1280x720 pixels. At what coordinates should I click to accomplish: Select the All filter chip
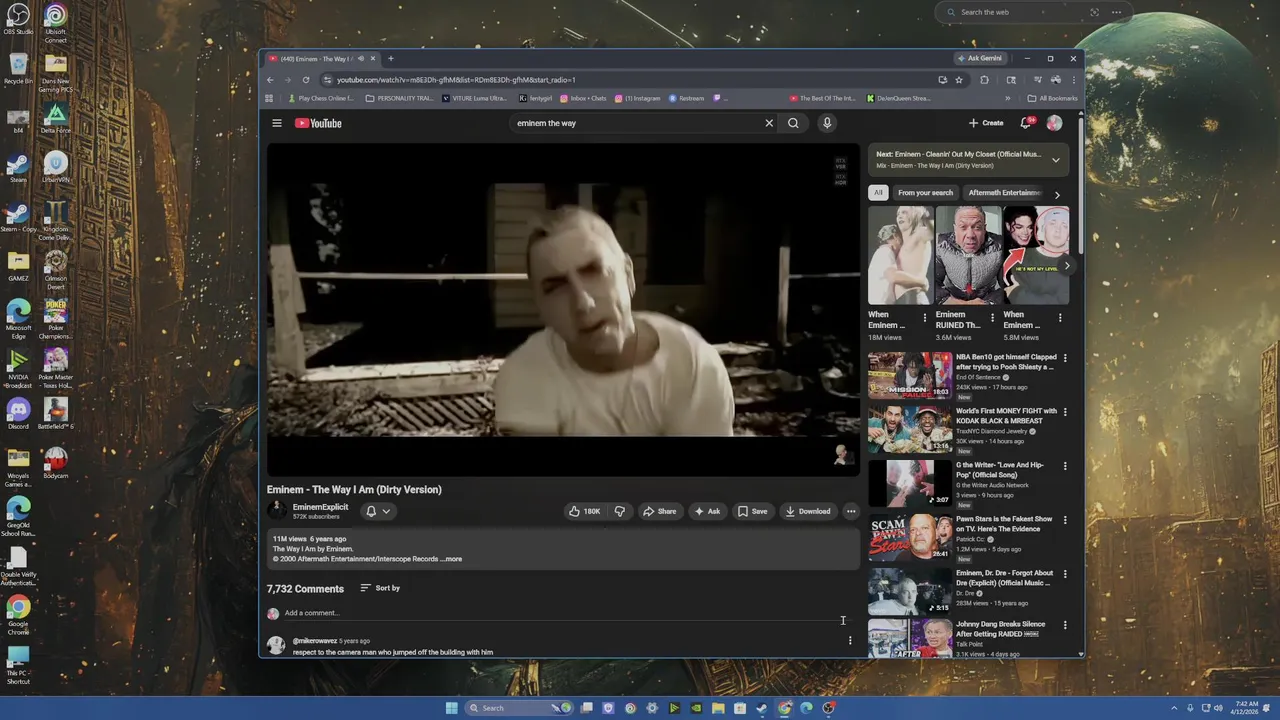[x=878, y=192]
